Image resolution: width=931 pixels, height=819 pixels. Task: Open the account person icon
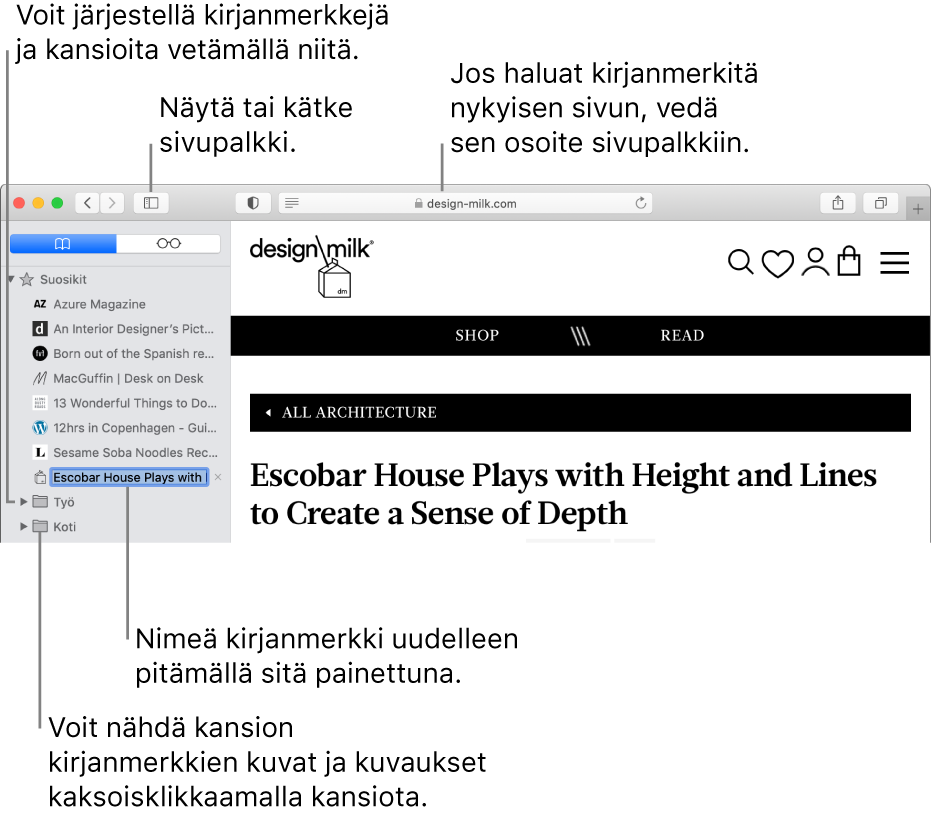815,262
